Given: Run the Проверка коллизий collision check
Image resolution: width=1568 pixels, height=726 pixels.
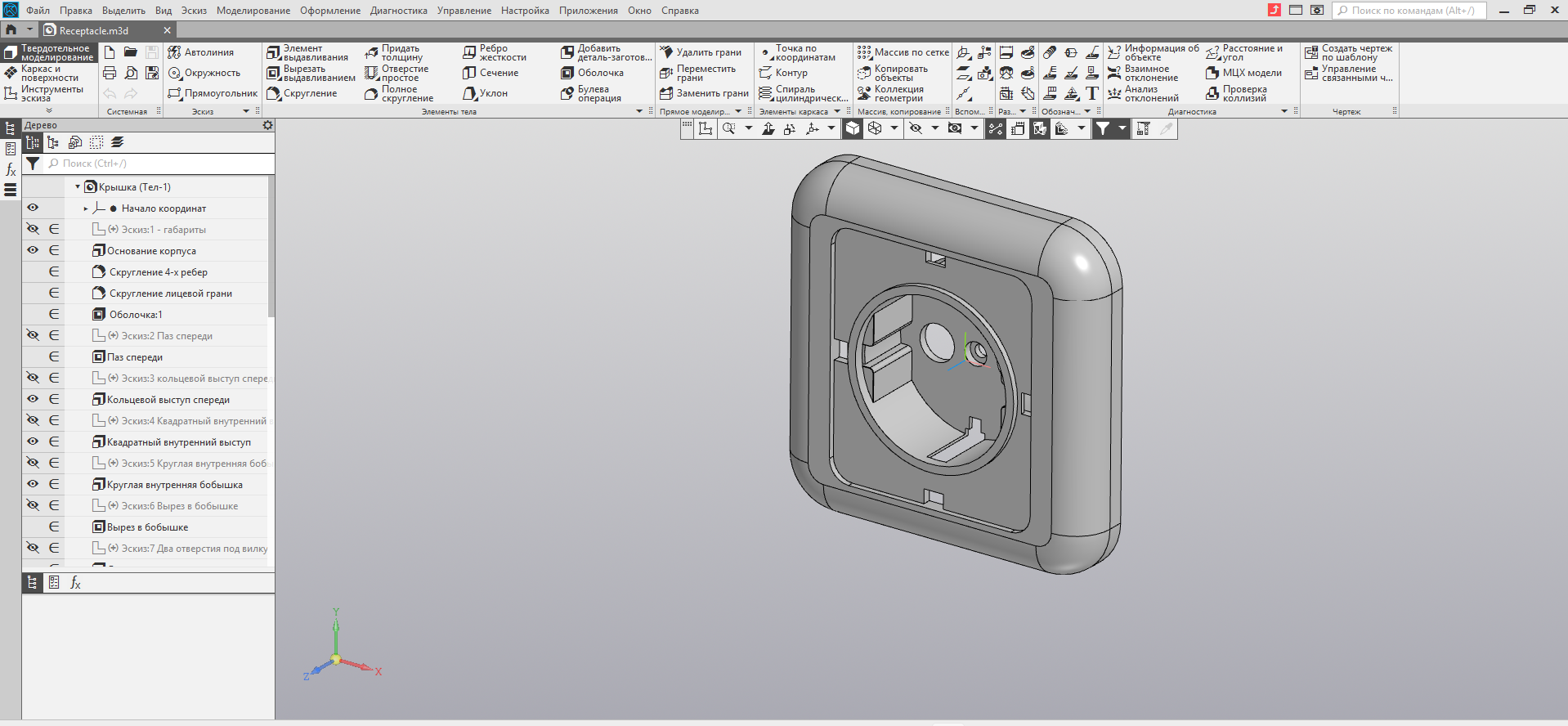Looking at the screenshot, I should pyautogui.click(x=1236, y=94).
